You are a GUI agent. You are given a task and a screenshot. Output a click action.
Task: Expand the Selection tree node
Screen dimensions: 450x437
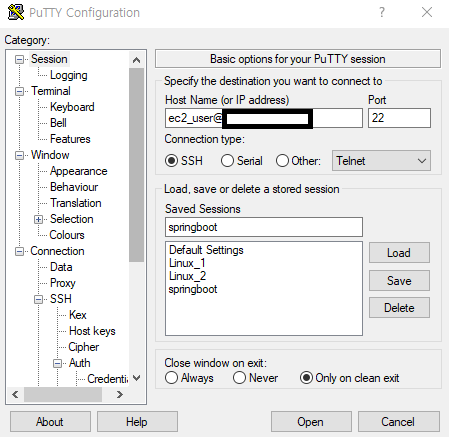(38, 219)
